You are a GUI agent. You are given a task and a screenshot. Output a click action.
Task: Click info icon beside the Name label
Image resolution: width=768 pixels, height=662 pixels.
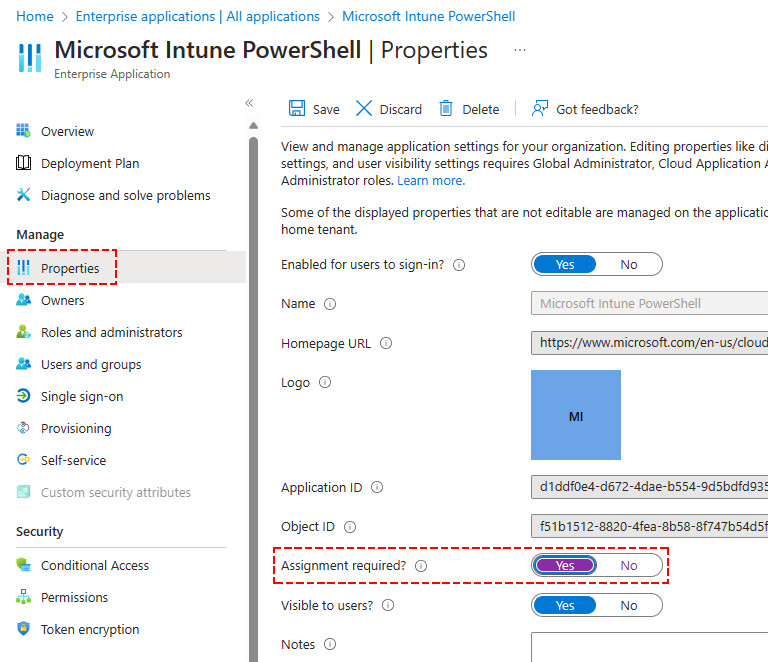pyautogui.click(x=330, y=304)
